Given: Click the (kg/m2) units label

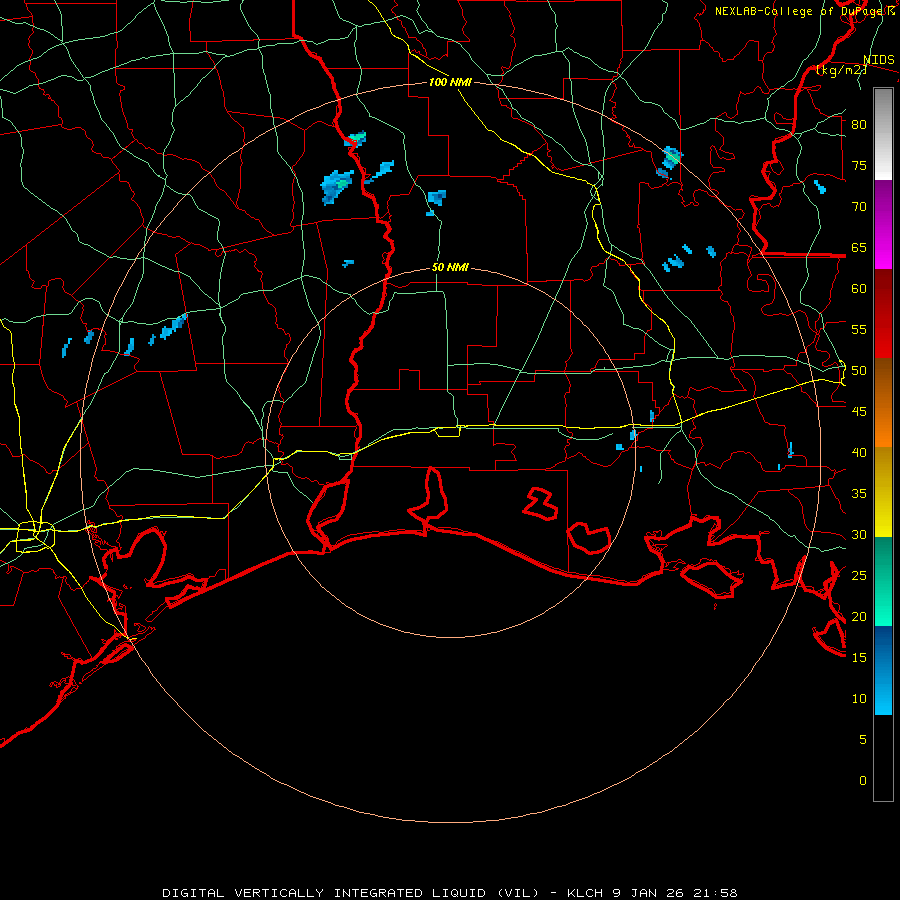Looking at the screenshot, I should 841,70.
